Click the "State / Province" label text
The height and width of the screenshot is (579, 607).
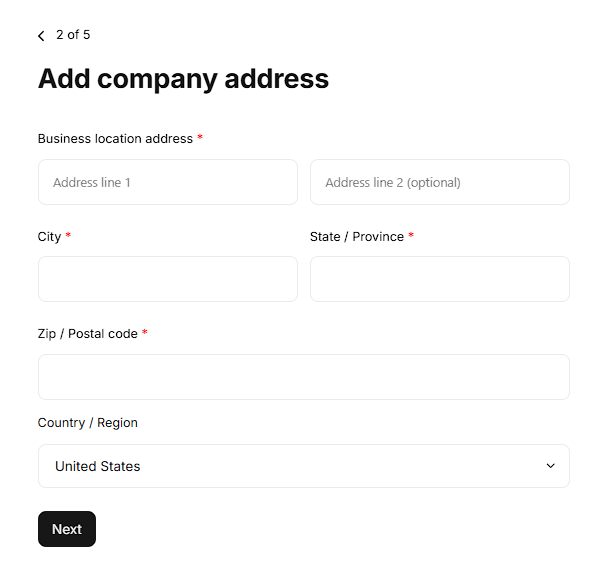point(357,237)
